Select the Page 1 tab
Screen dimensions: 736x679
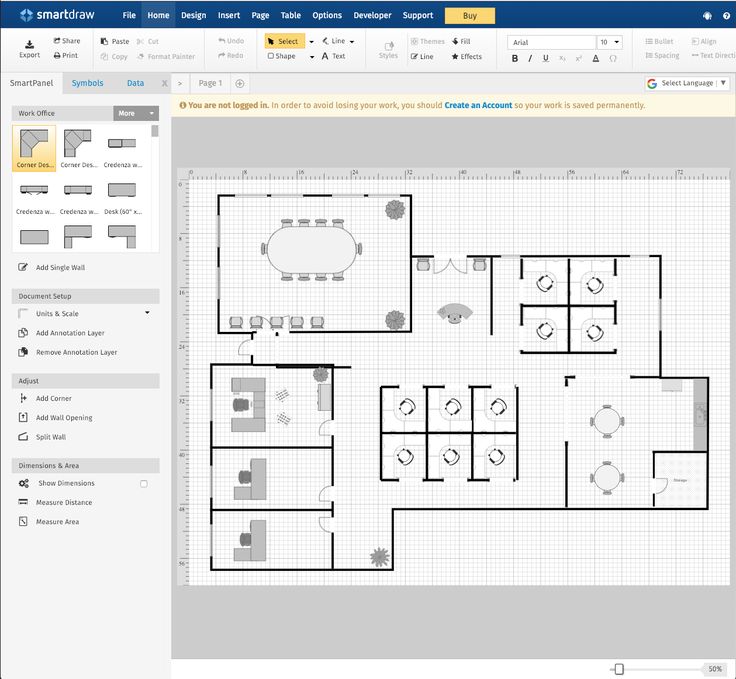(210, 83)
